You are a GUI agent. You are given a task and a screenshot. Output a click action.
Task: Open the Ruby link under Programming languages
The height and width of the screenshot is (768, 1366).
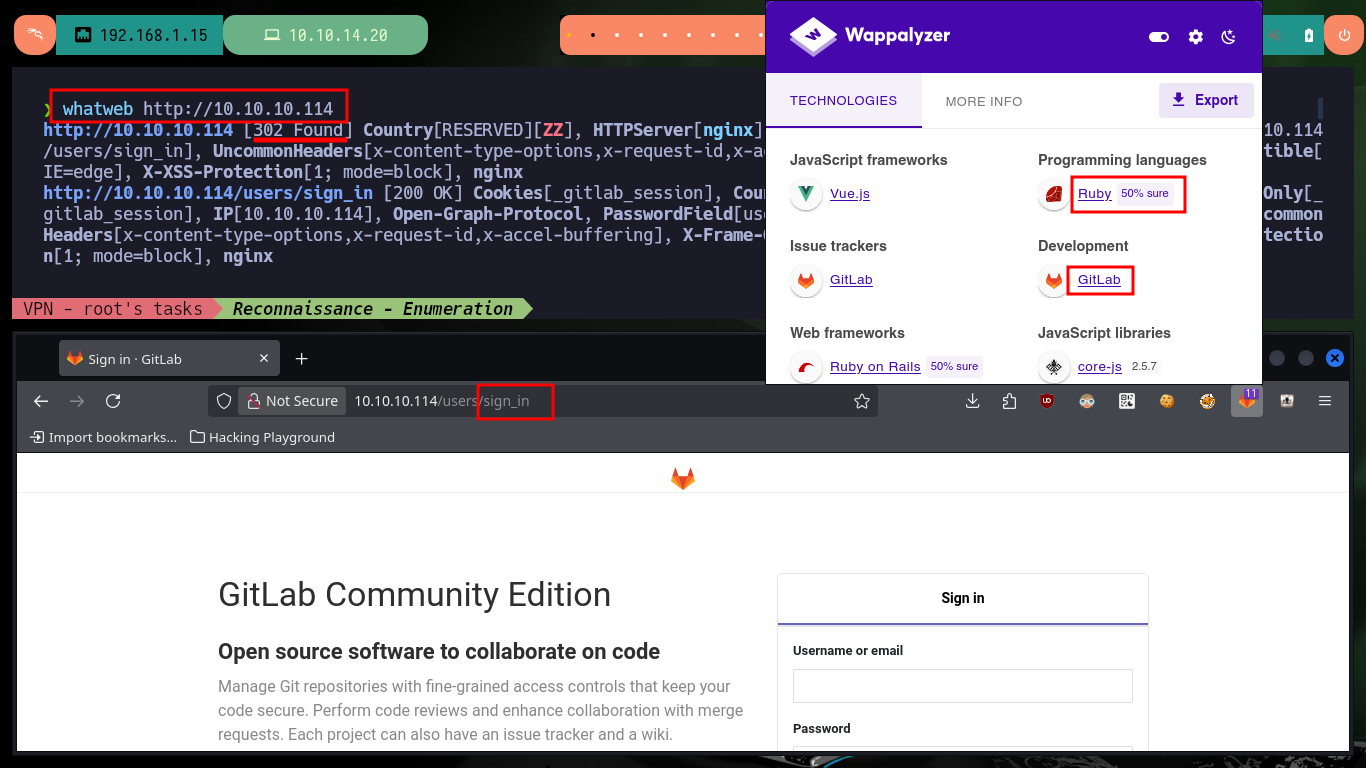(1094, 194)
